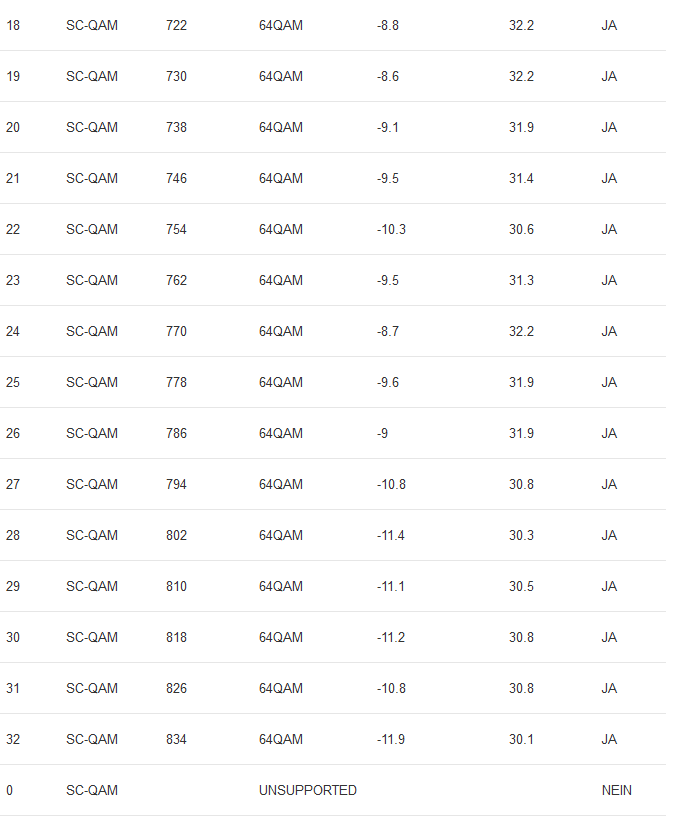
Task: Select the NEIN lock status
Action: [x=617, y=790]
